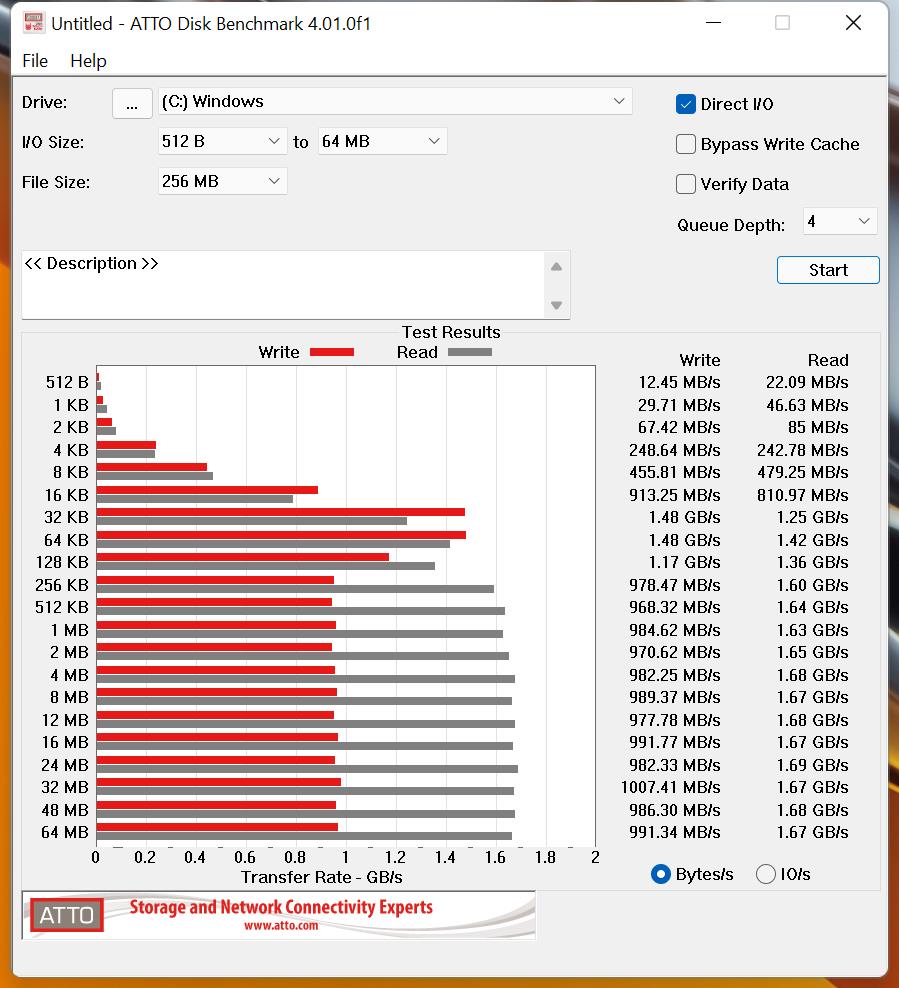Click the 32 KB write bar in chart

(x=280, y=512)
